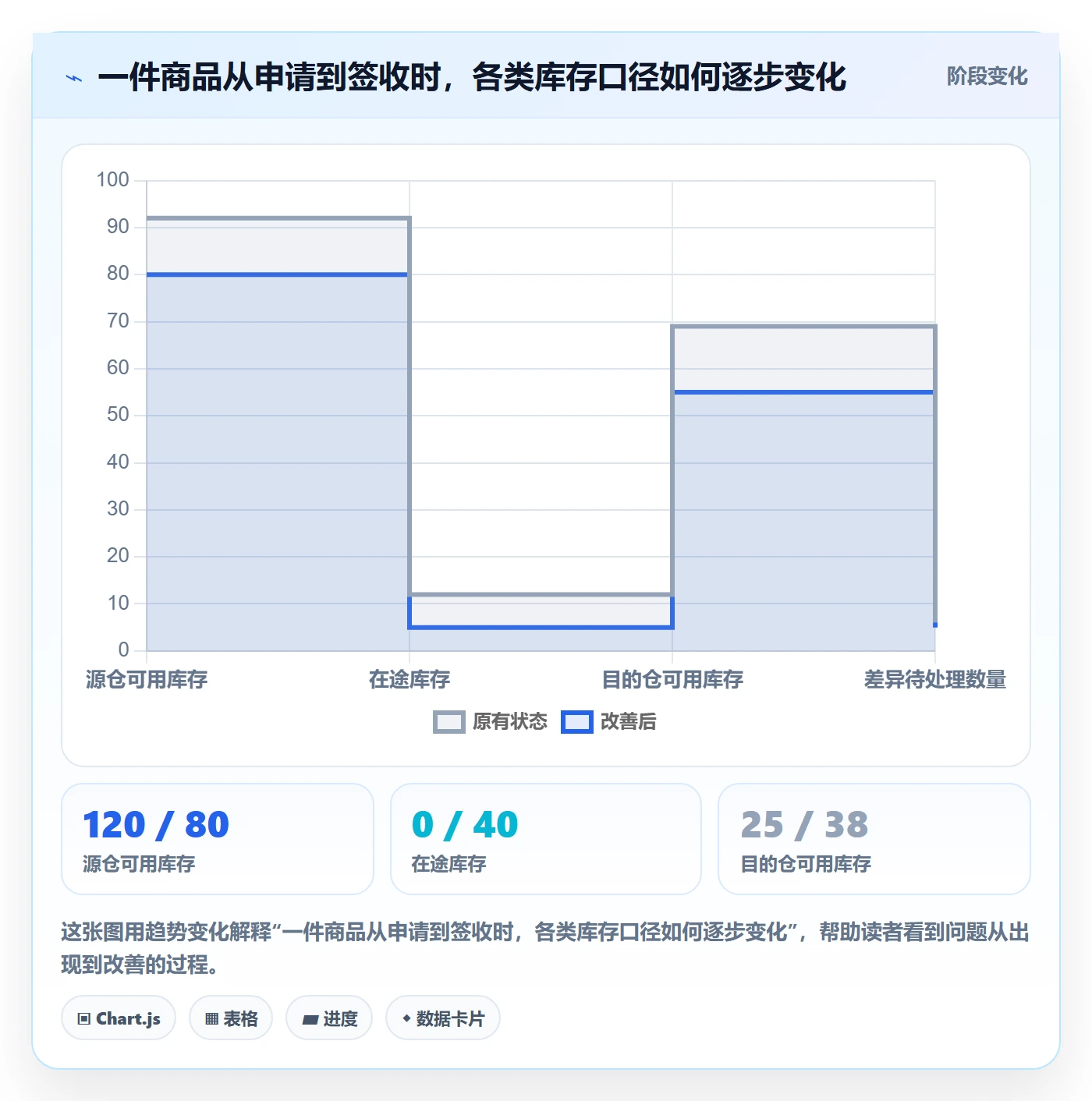Click the 25 / 38 figure text
Image resolution: width=1092 pixels, height=1101 pixels.
(x=804, y=825)
